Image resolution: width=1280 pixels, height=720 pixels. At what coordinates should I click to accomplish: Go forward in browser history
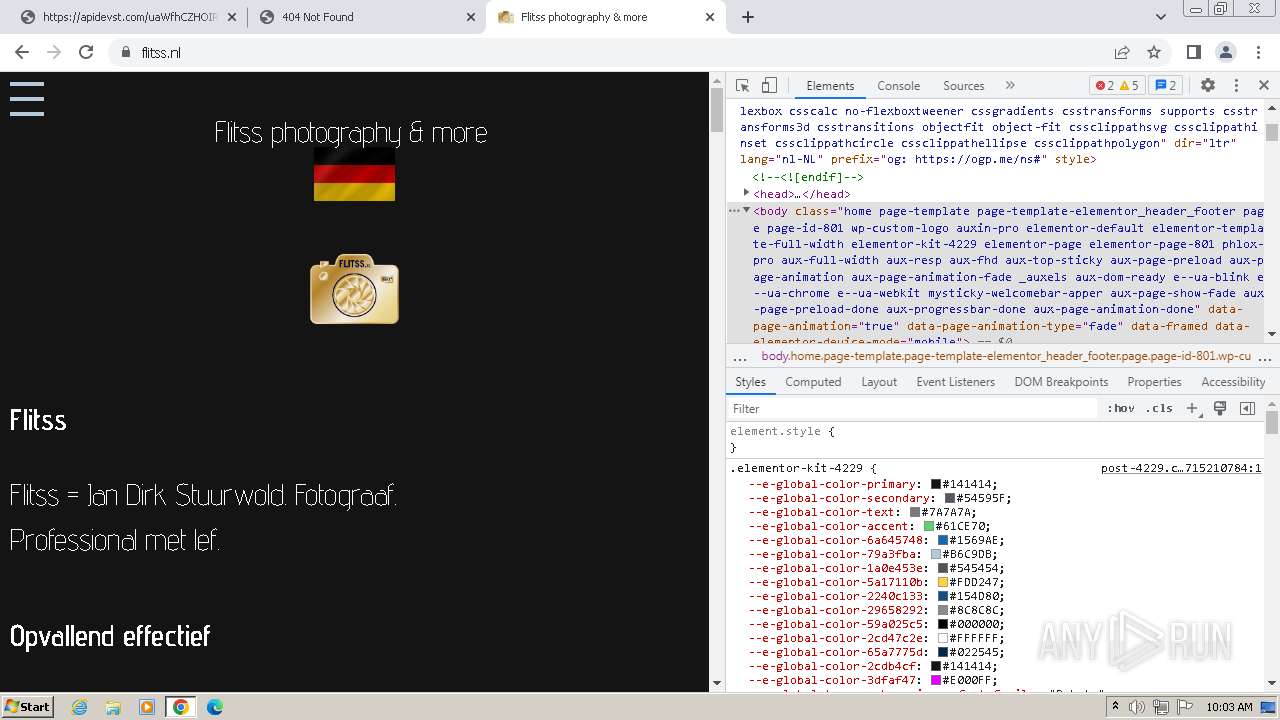coord(54,52)
